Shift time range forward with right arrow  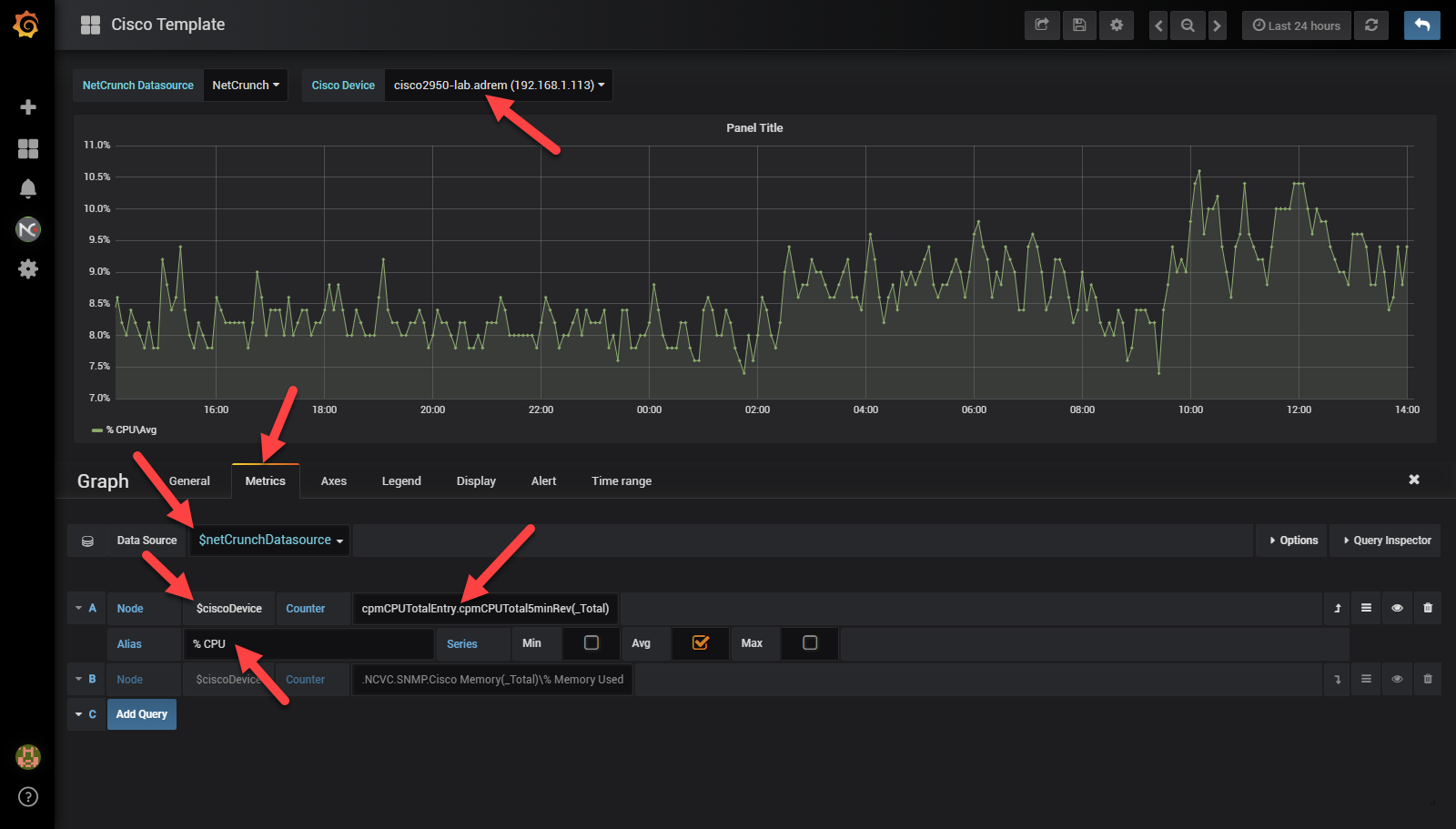coord(1217,25)
